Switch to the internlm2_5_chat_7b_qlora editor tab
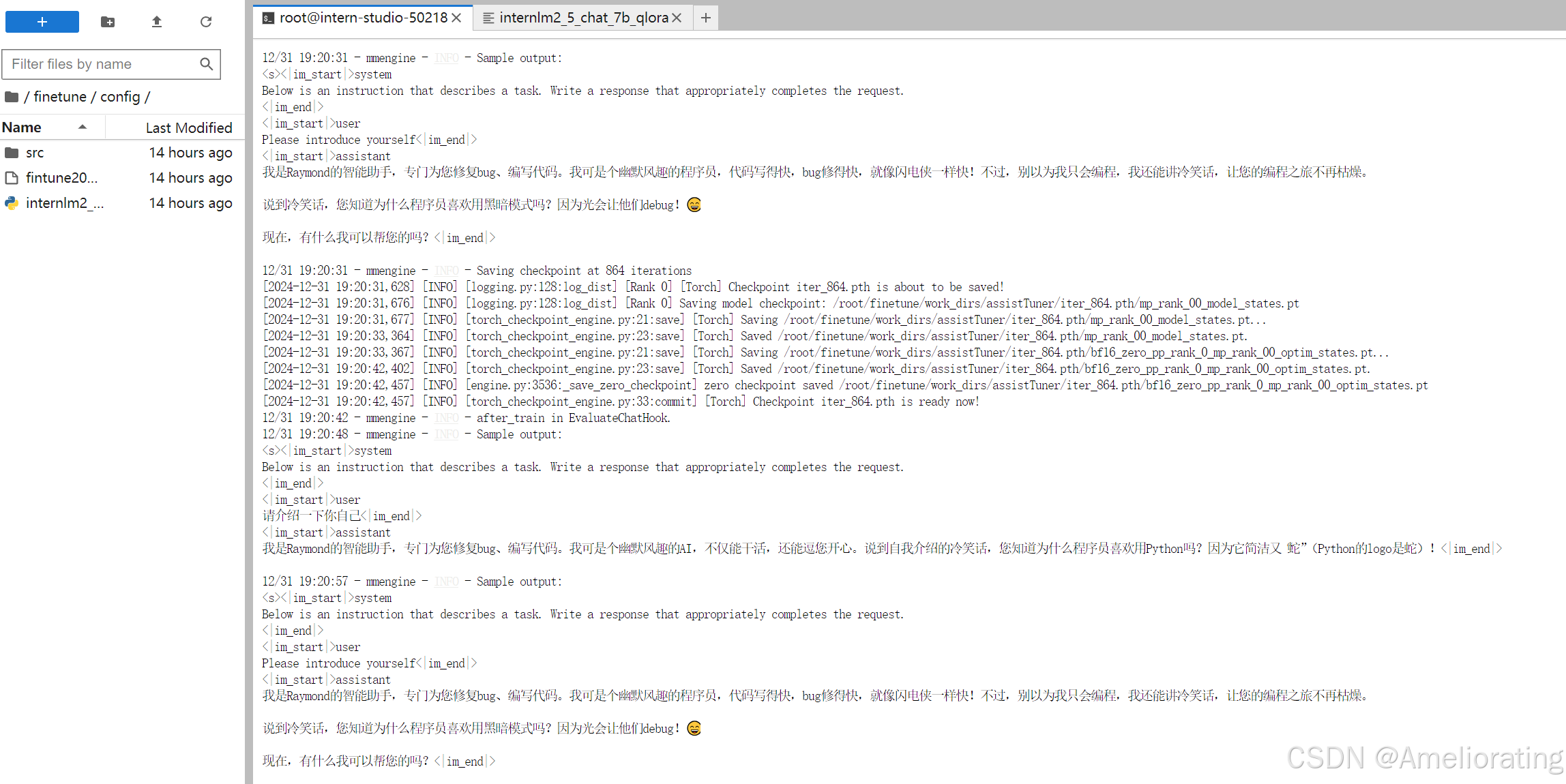 [583, 18]
